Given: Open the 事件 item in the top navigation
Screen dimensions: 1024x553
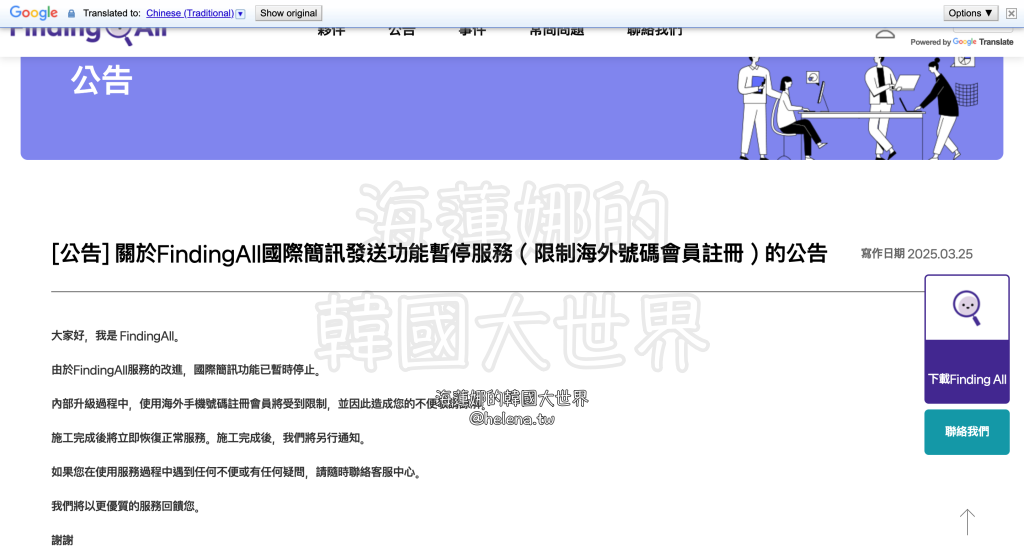Looking at the screenshot, I should [472, 32].
